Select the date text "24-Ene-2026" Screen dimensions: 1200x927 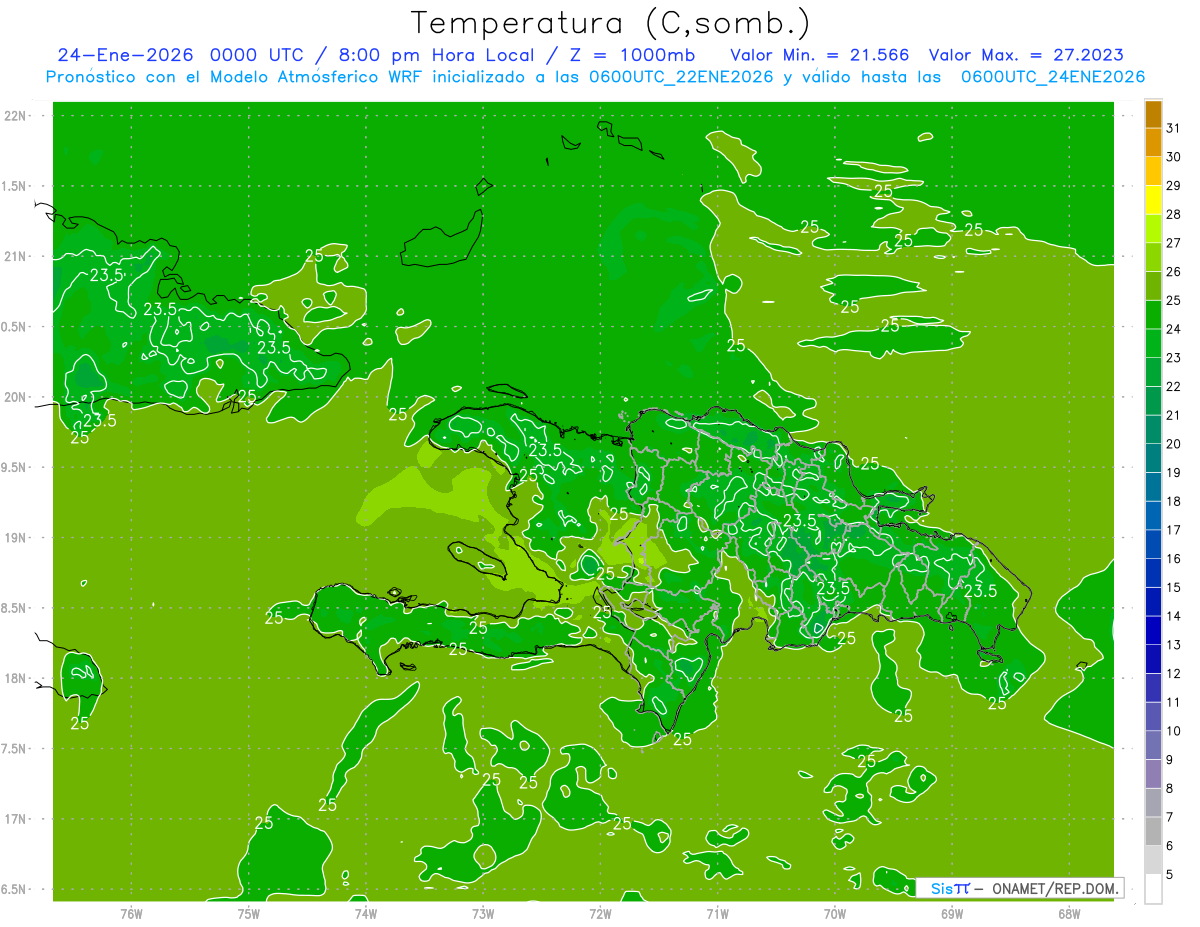click(125, 55)
